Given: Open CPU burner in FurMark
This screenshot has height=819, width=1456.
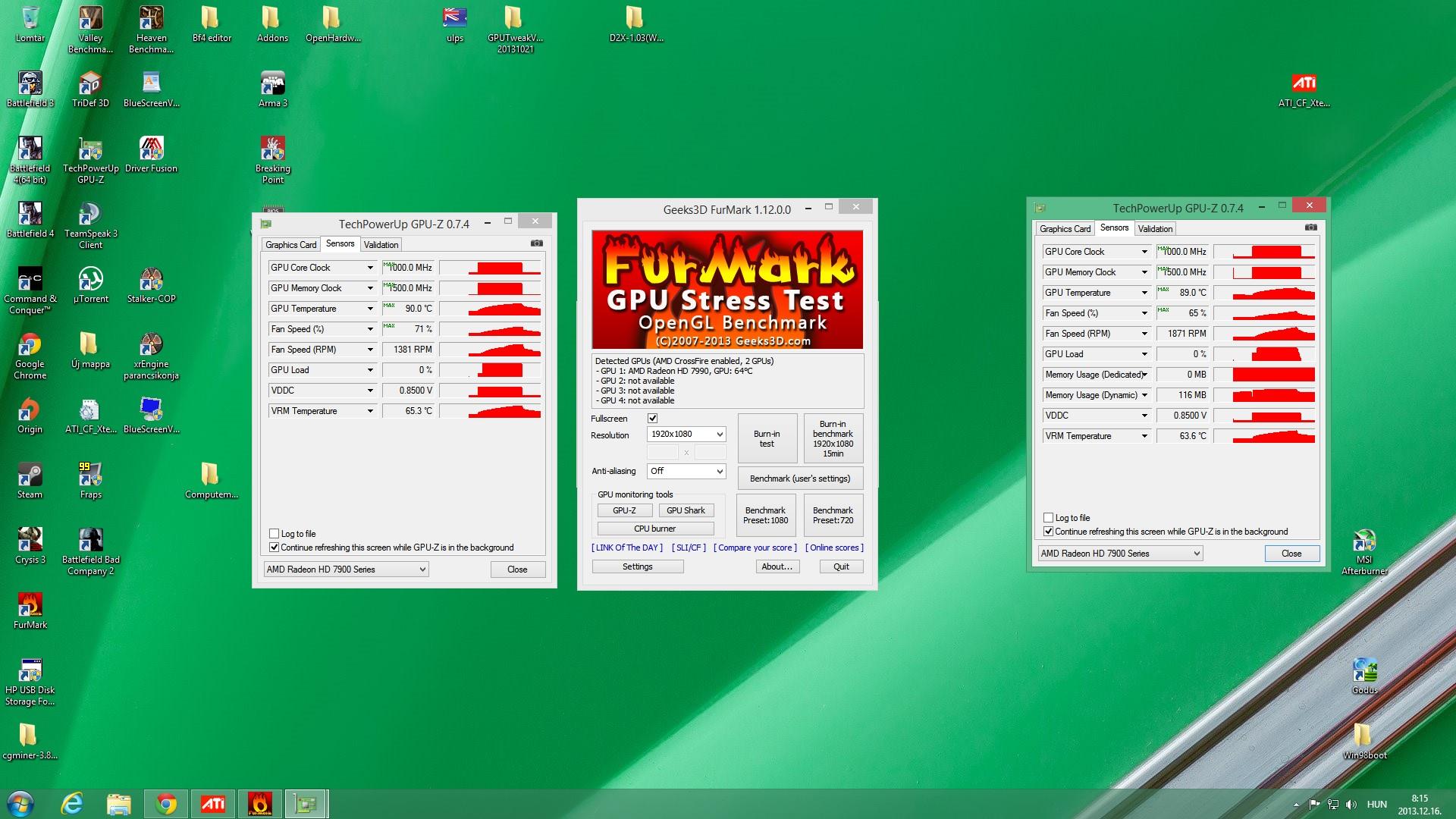Looking at the screenshot, I should [655, 529].
